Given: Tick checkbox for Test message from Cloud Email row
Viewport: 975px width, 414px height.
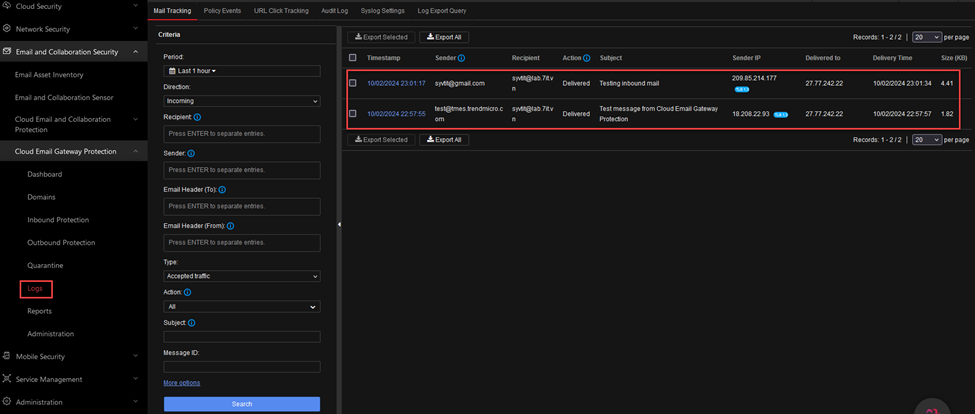Looking at the screenshot, I should (353, 114).
